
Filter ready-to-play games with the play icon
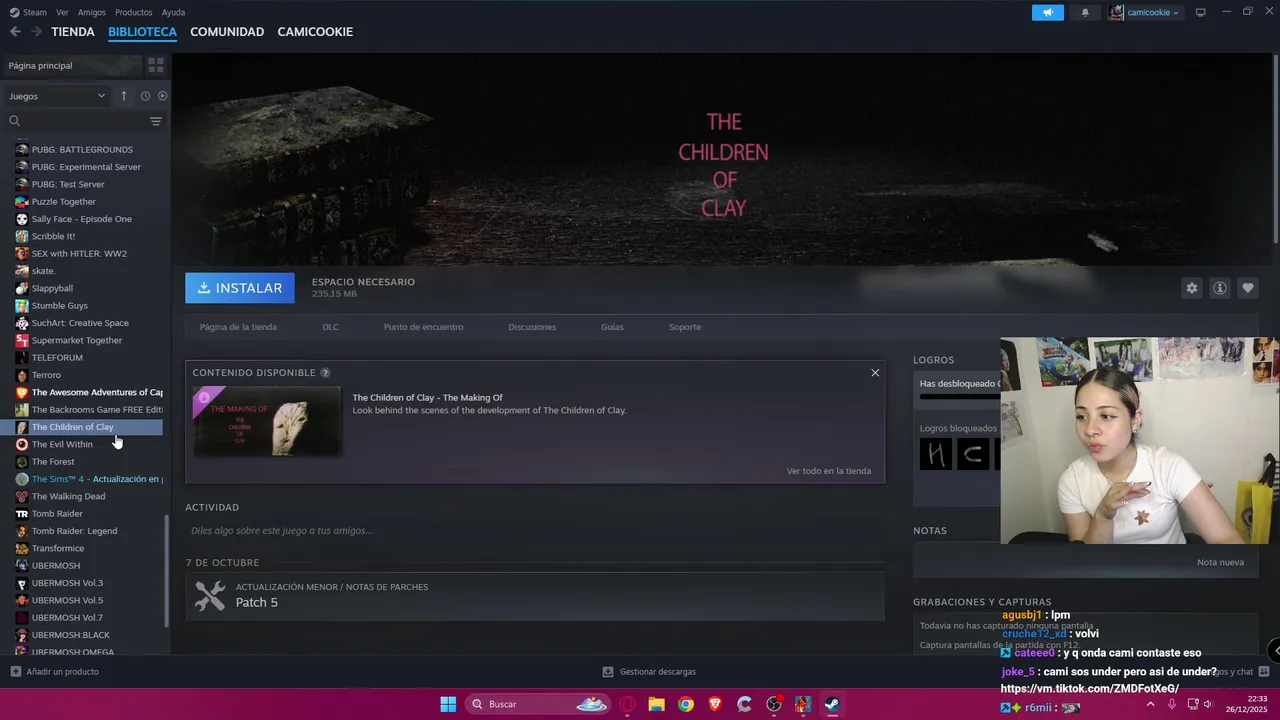pyautogui.click(x=162, y=96)
